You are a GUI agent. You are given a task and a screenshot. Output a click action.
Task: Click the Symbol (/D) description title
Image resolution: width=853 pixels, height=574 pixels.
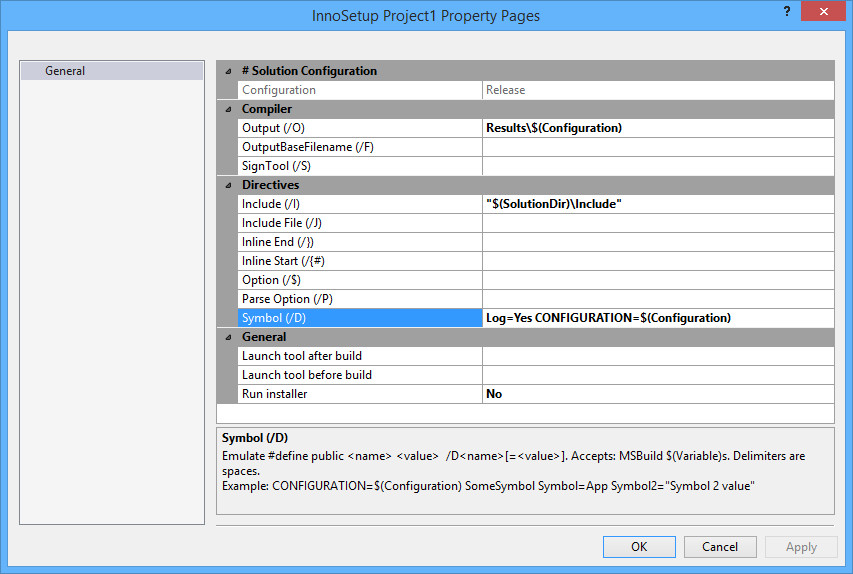[x=255, y=438]
